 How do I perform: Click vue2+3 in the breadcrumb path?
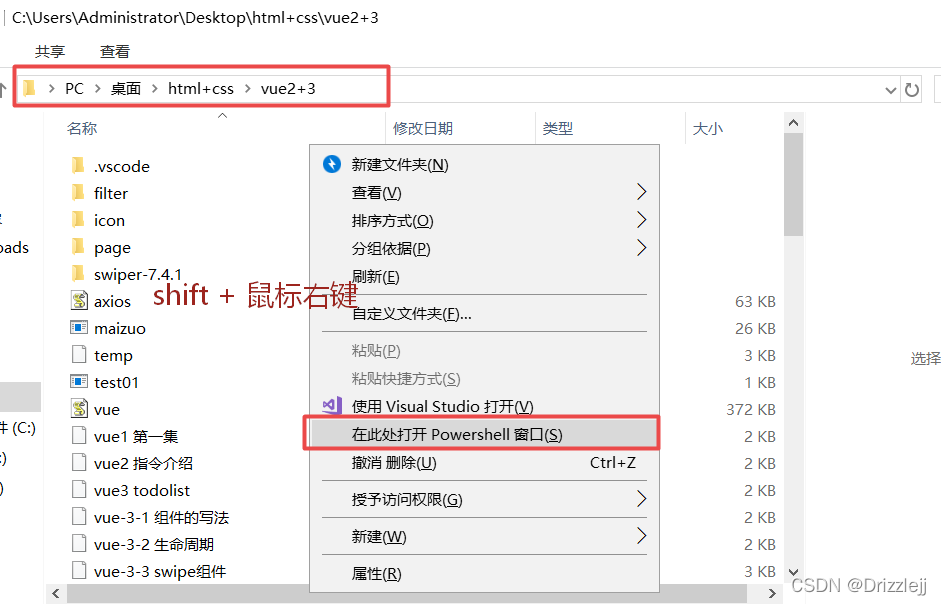[288, 89]
